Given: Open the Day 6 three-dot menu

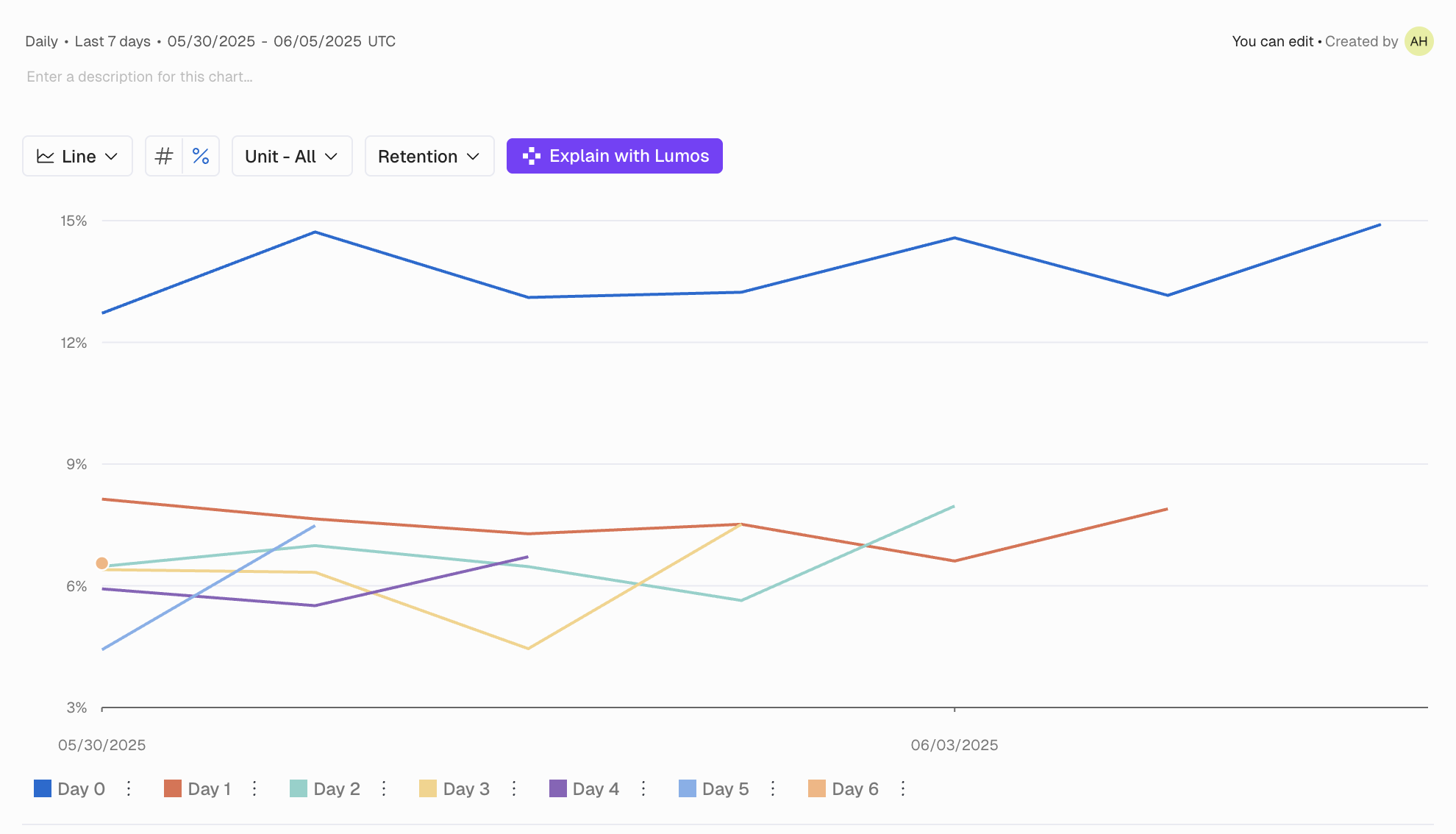Looking at the screenshot, I should pos(903,788).
